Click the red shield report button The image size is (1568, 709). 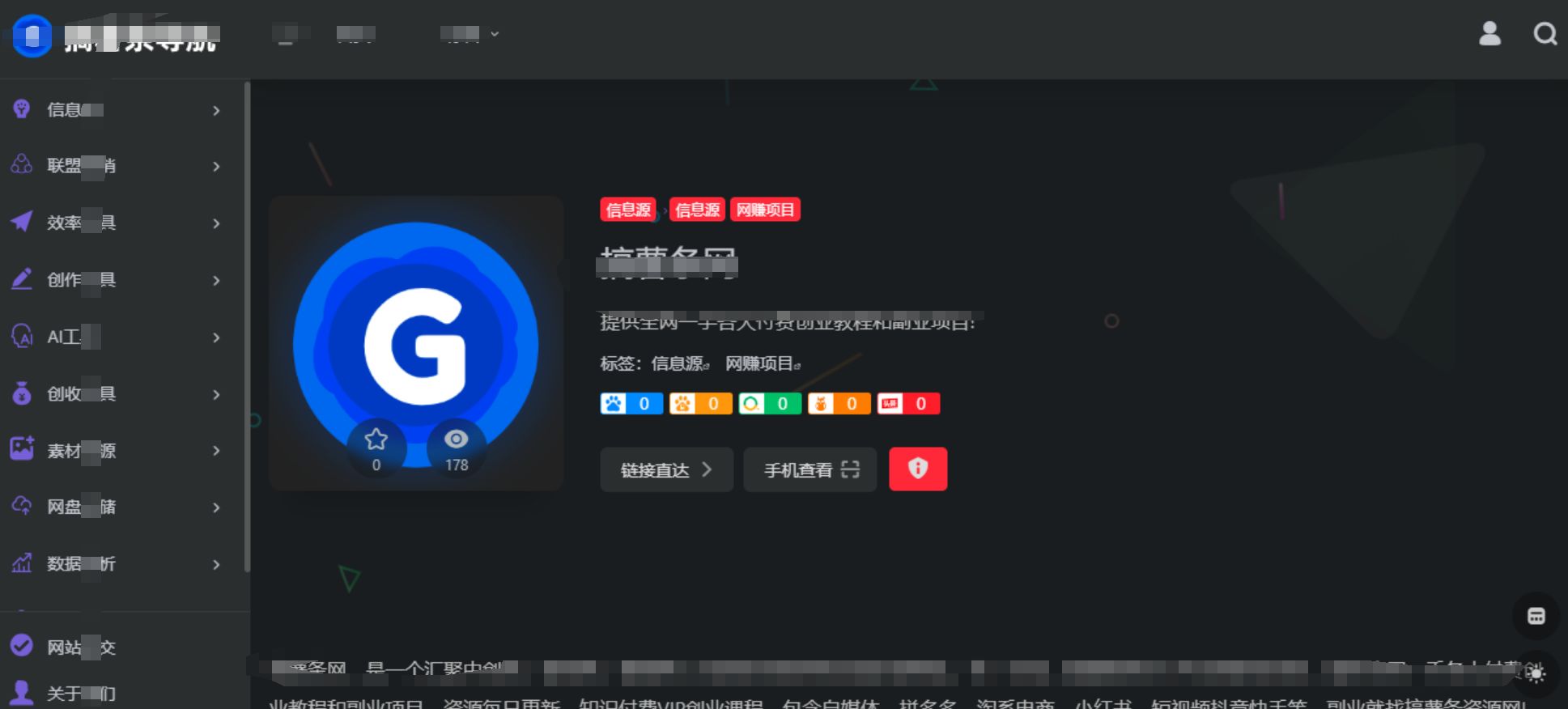[918, 469]
